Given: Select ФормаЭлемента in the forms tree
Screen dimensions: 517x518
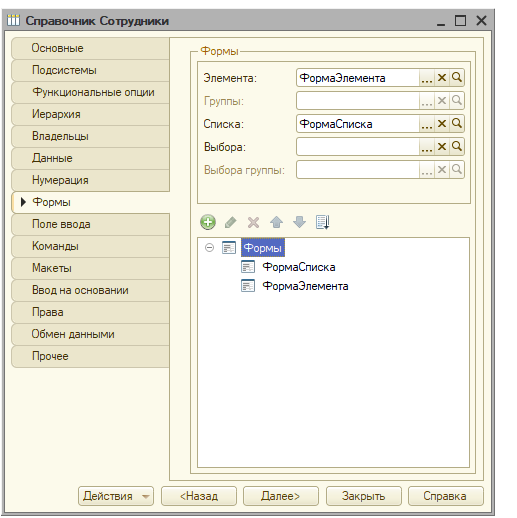Looking at the screenshot, I should (x=305, y=286).
